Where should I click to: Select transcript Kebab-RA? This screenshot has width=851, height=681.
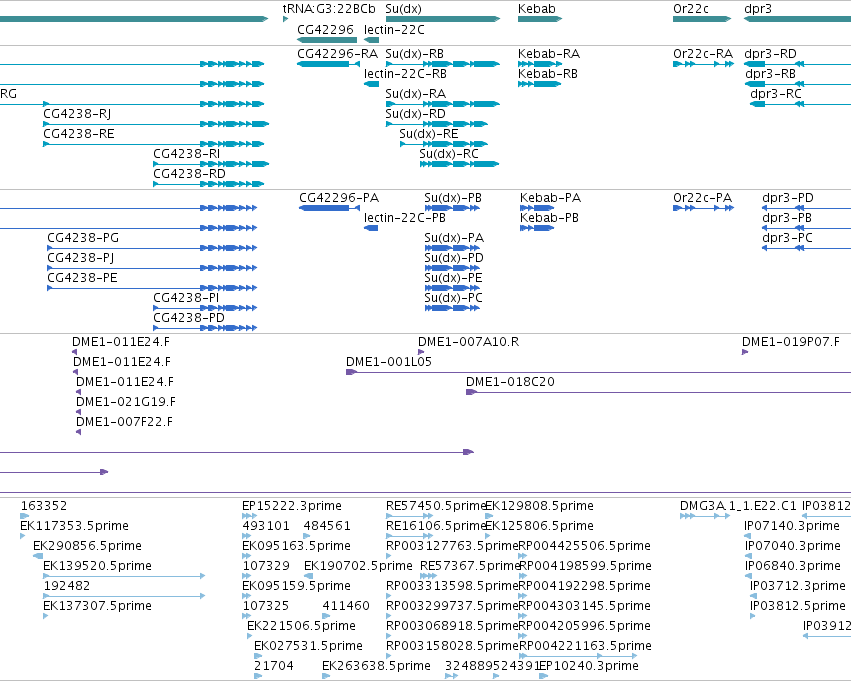click(539, 64)
